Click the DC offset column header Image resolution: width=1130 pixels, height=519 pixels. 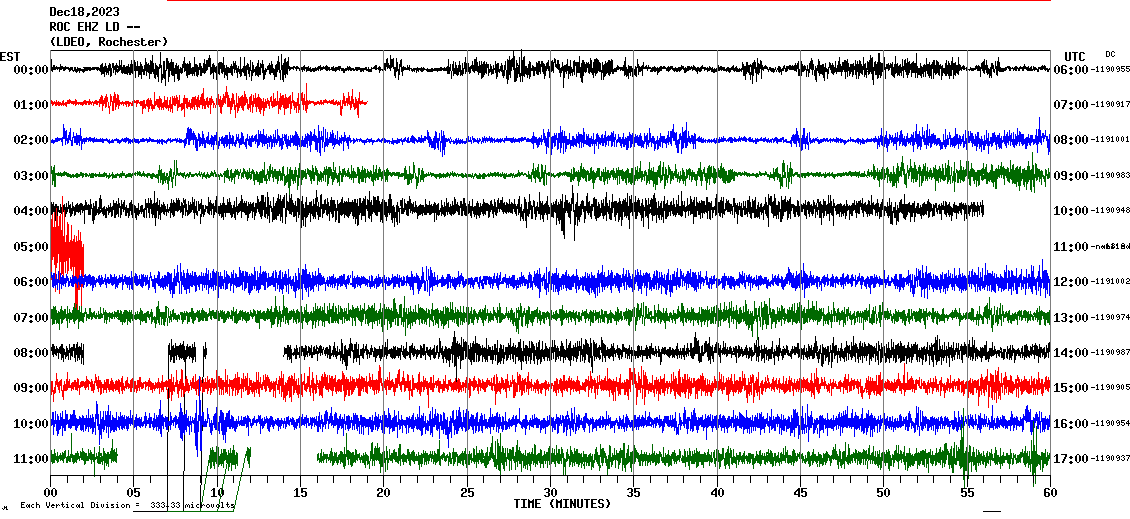coord(1110,54)
